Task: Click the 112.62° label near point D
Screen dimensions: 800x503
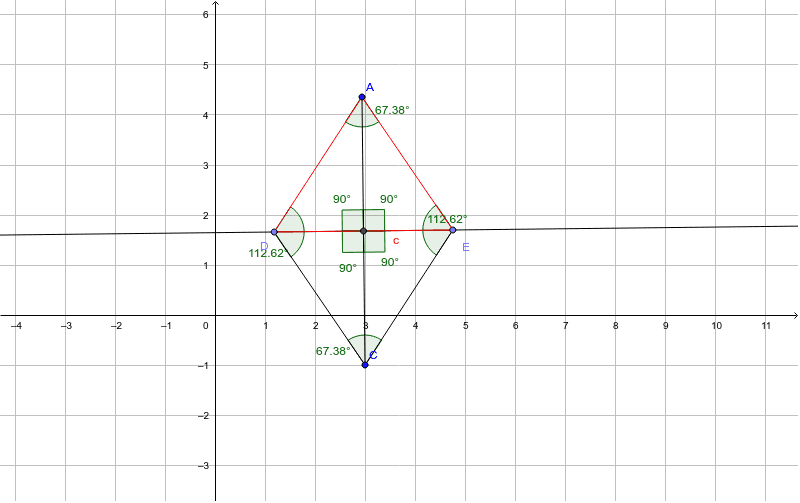Action: coord(266,253)
